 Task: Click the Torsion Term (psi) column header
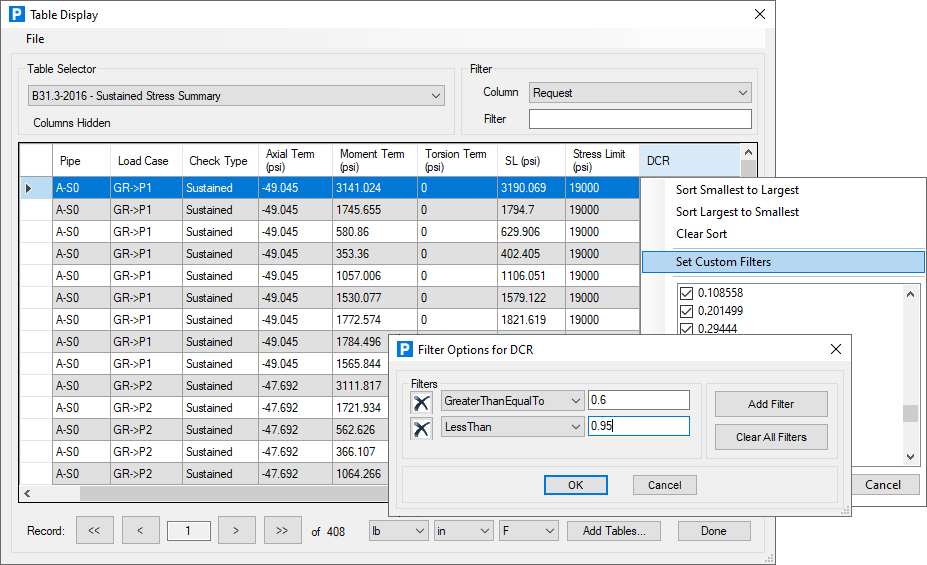458,160
